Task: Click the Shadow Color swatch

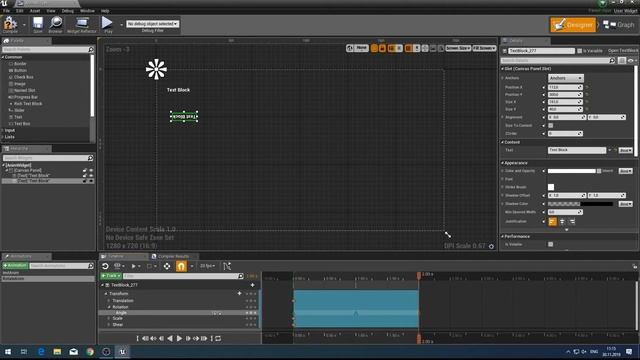Action: click(x=580, y=204)
